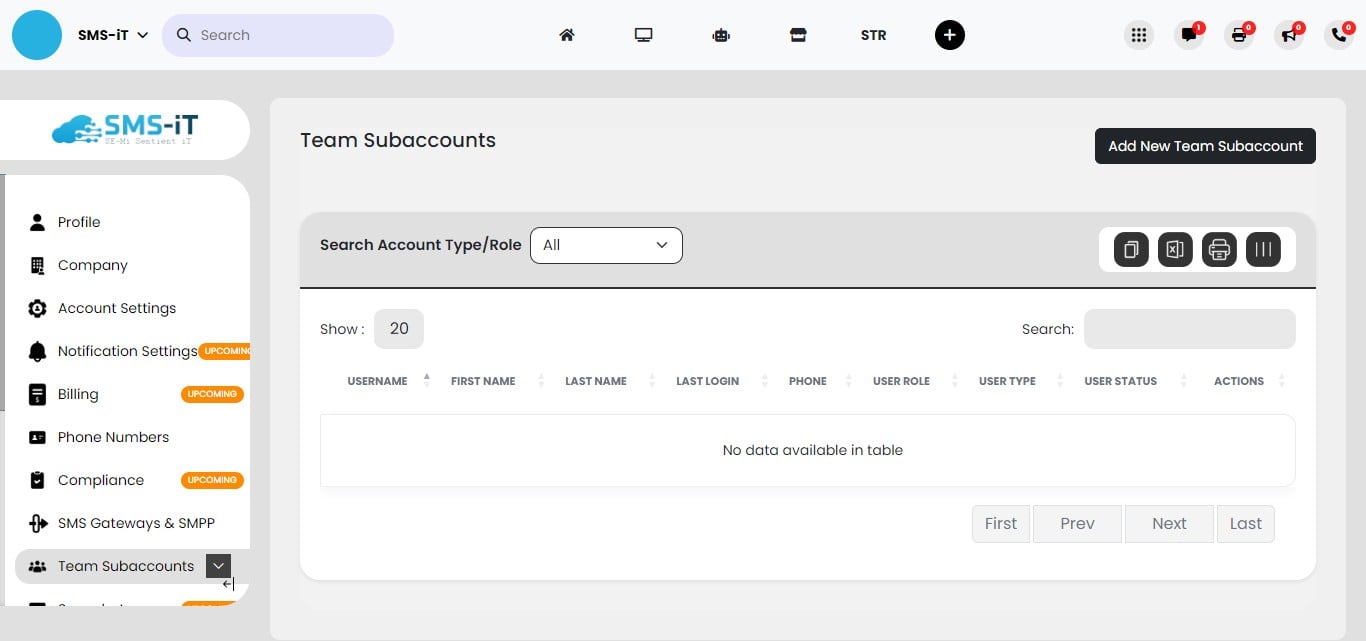The image size is (1366, 641).
Task: Click the blue profile avatar circle
Action: (37, 35)
